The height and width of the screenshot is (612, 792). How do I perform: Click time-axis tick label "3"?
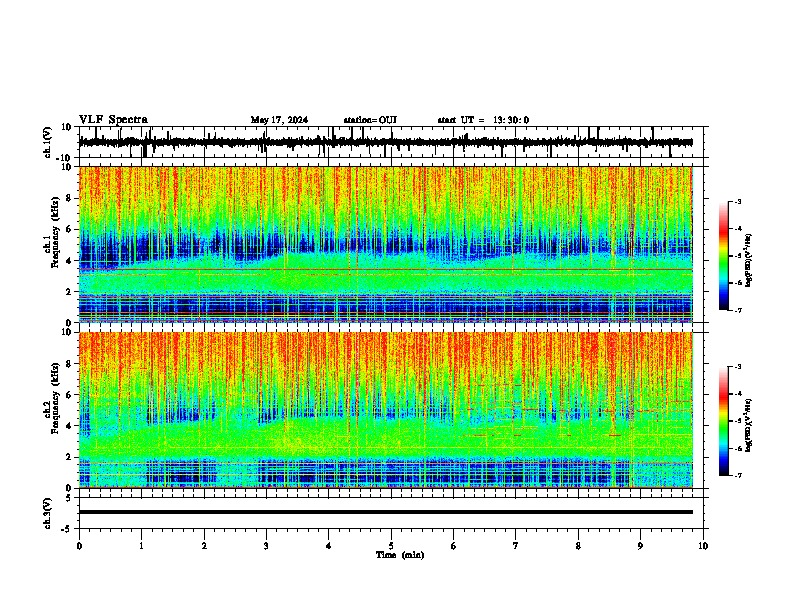[x=266, y=546]
